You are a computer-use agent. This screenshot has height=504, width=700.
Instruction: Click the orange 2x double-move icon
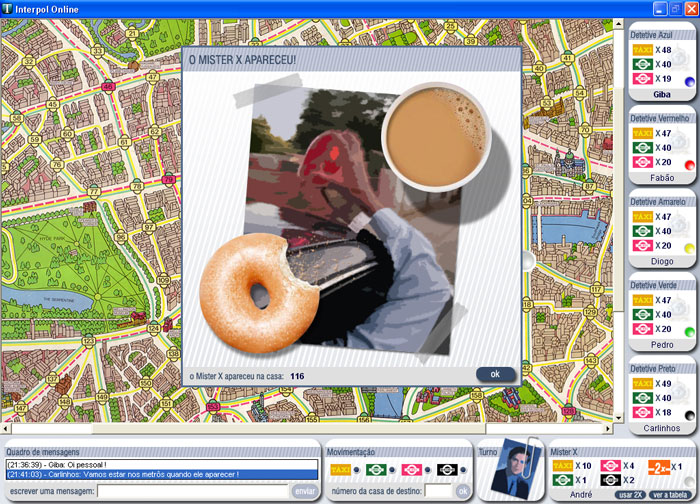pos(657,467)
